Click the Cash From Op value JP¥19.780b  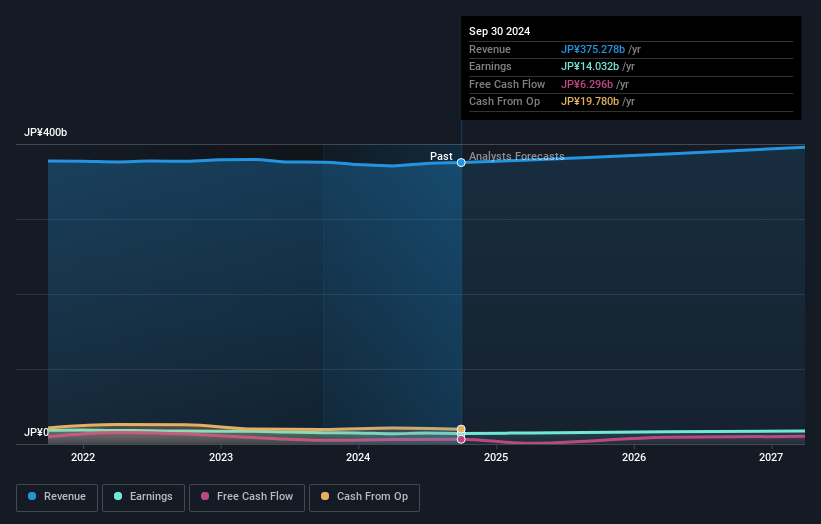(590, 102)
